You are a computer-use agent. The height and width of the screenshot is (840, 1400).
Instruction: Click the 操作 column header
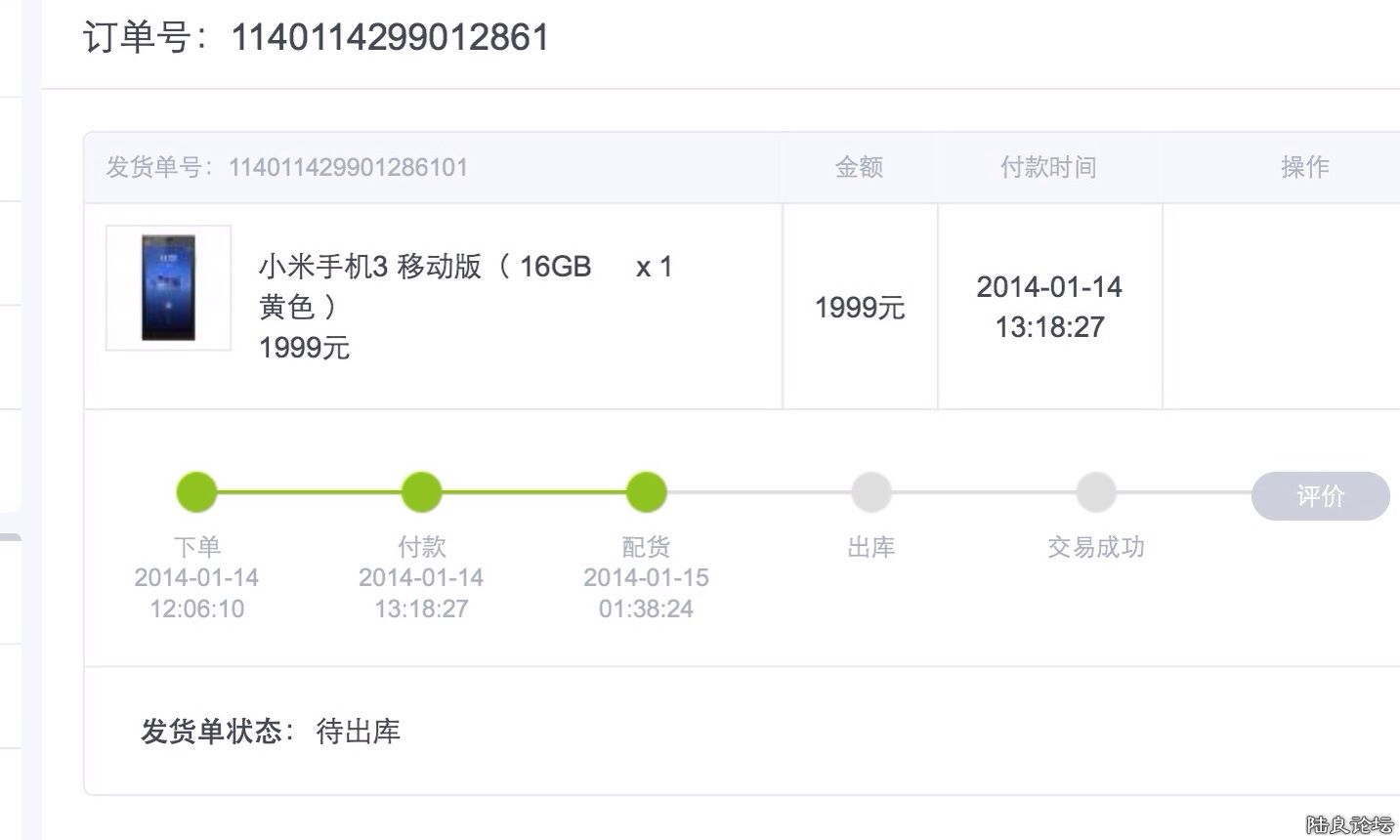(1304, 167)
